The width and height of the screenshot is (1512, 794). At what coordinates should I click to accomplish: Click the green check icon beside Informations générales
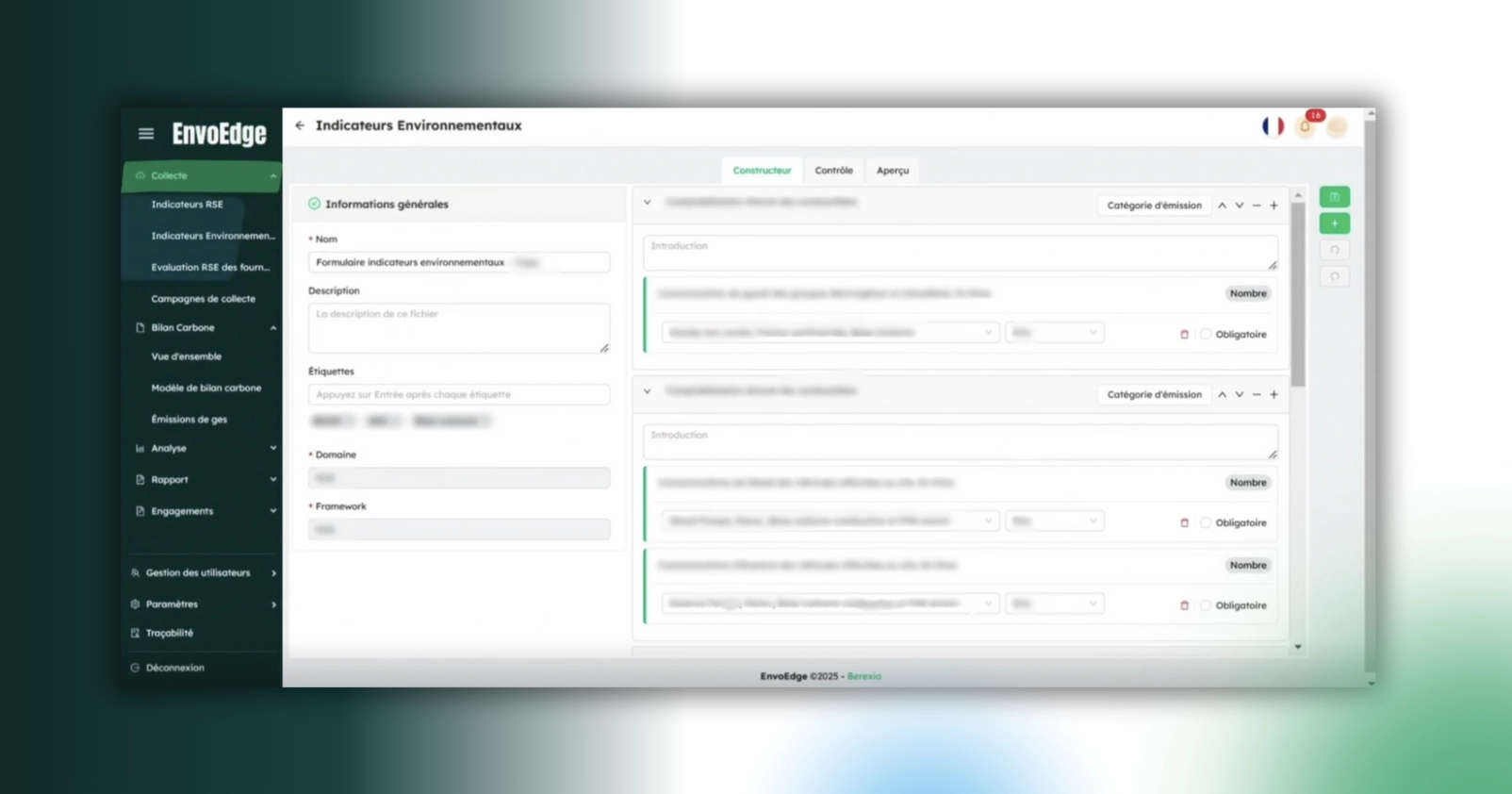tap(314, 204)
